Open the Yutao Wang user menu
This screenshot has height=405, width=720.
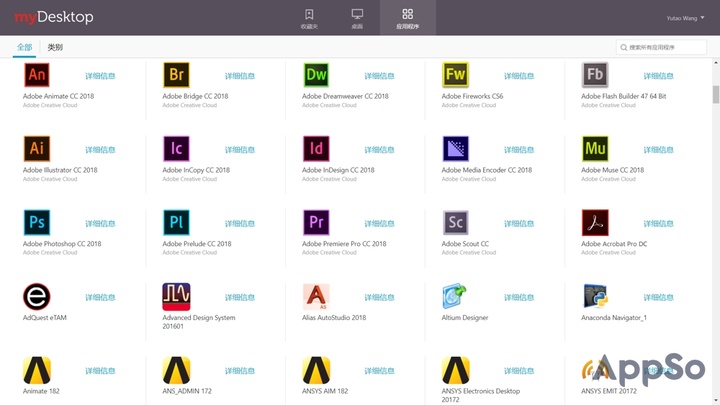click(686, 17)
